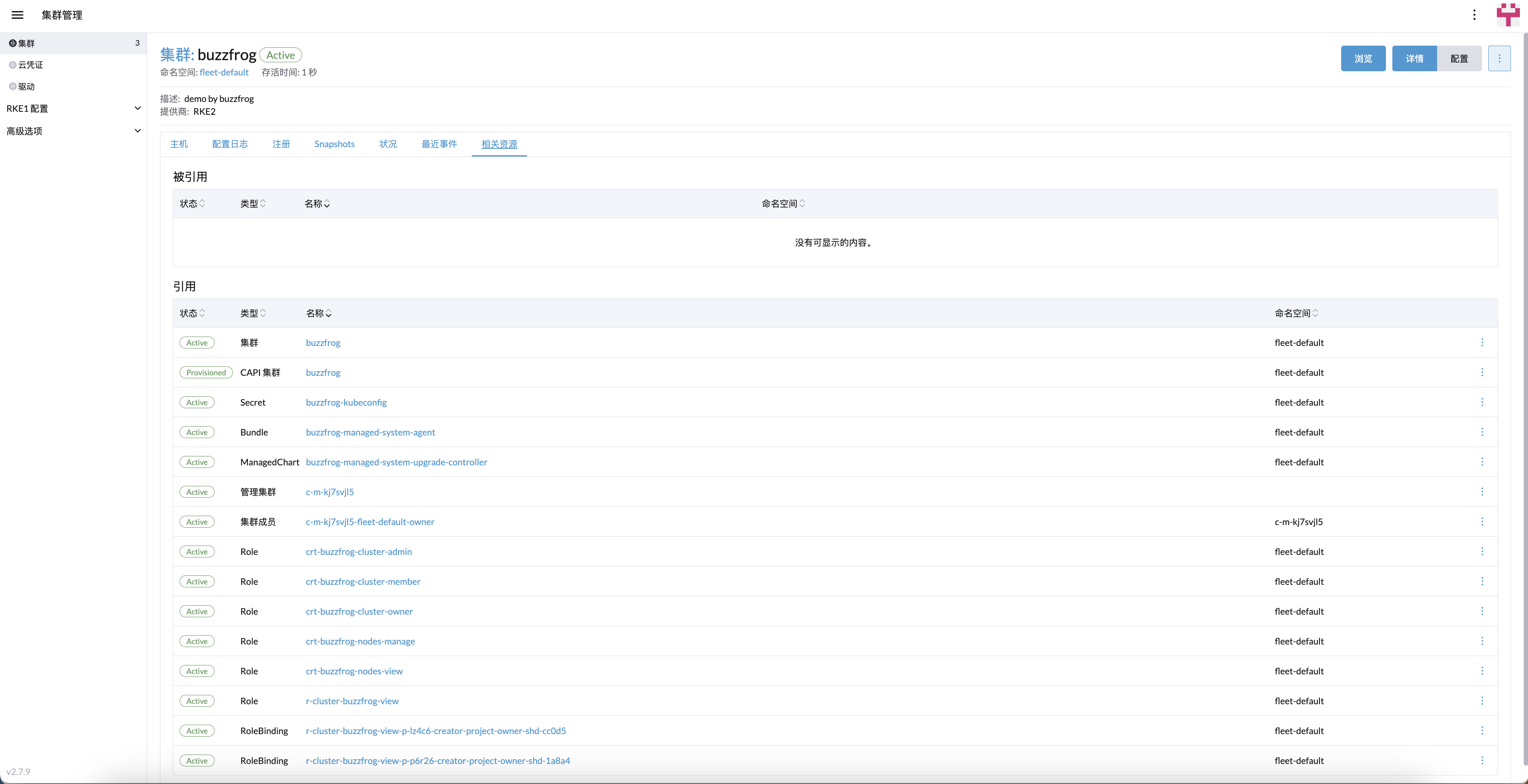Open crt-buzzfrog-cluster-admin link
The image size is (1528, 784).
[358, 552]
